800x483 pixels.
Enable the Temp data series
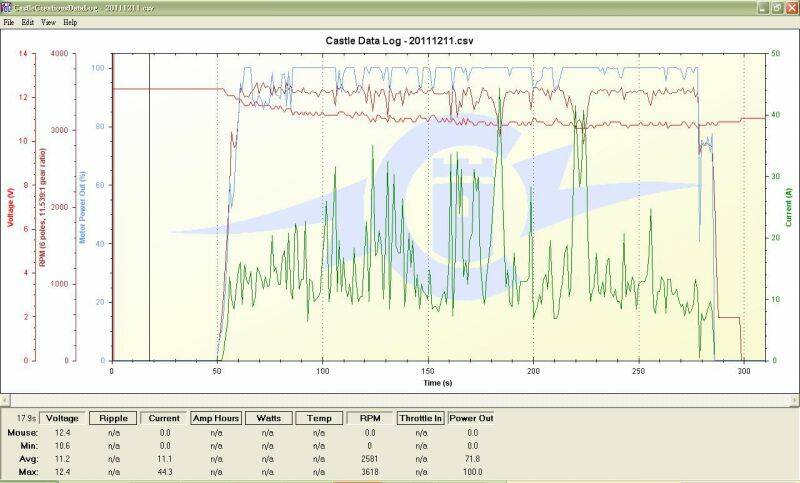319,419
